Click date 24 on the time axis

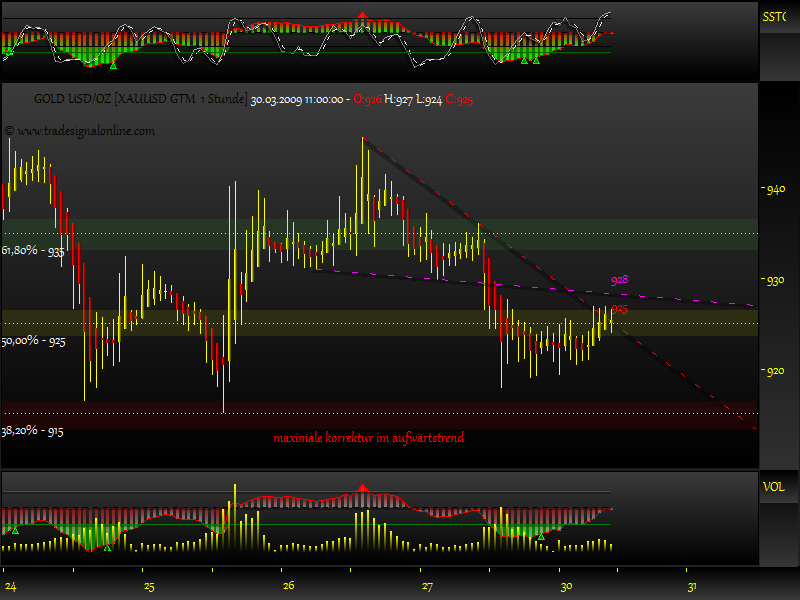click(10, 586)
